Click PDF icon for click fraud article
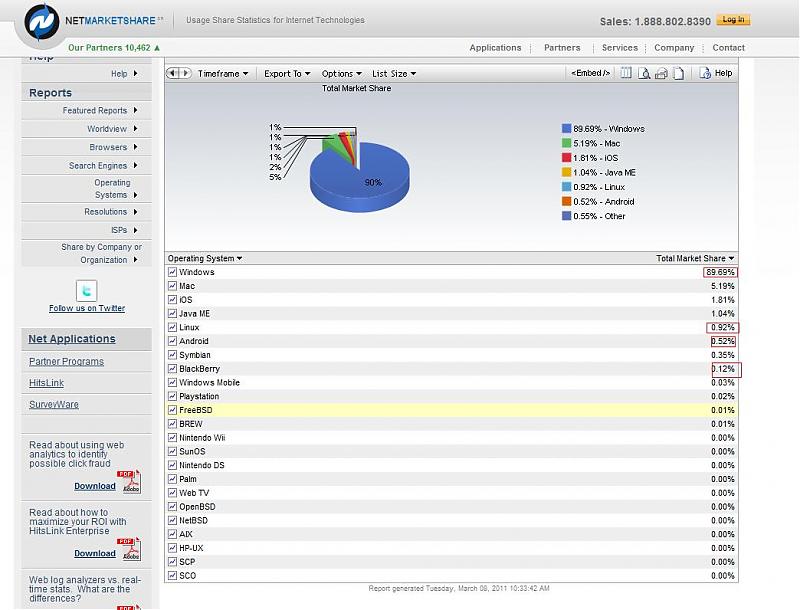800x610 pixels. pos(130,481)
